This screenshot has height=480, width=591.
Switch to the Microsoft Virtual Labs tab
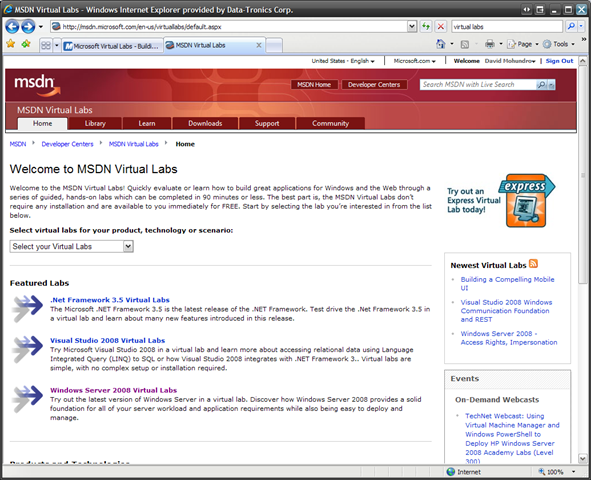[x=112, y=46]
